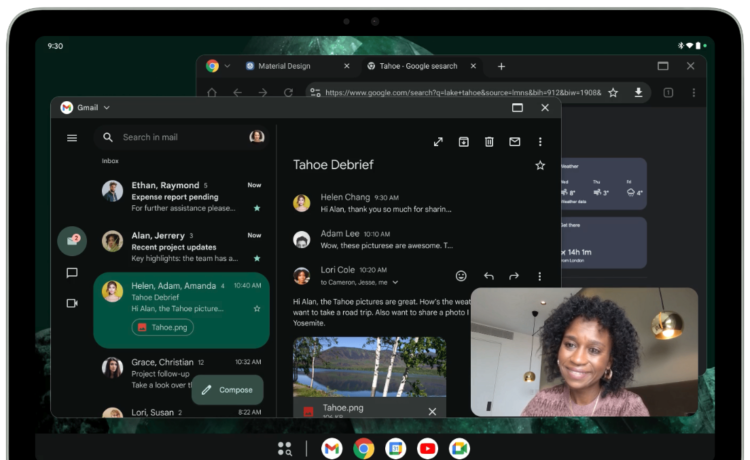Click the Compose button
Image resolution: width=750 pixels, height=460 pixels.
pos(227,390)
